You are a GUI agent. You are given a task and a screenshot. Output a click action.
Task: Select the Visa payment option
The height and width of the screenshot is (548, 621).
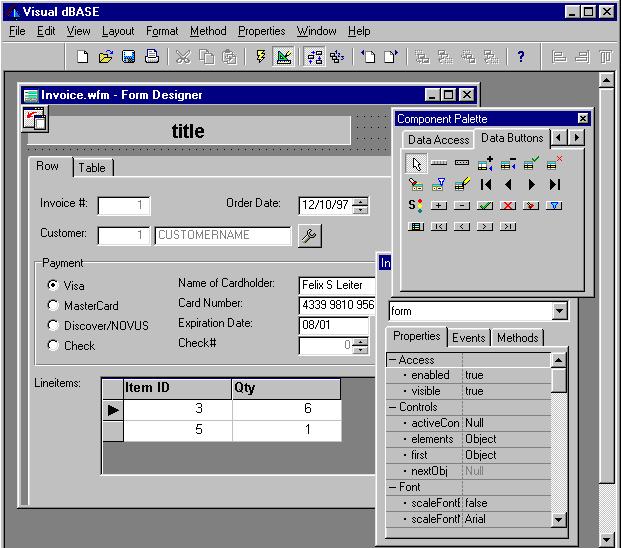(53, 285)
